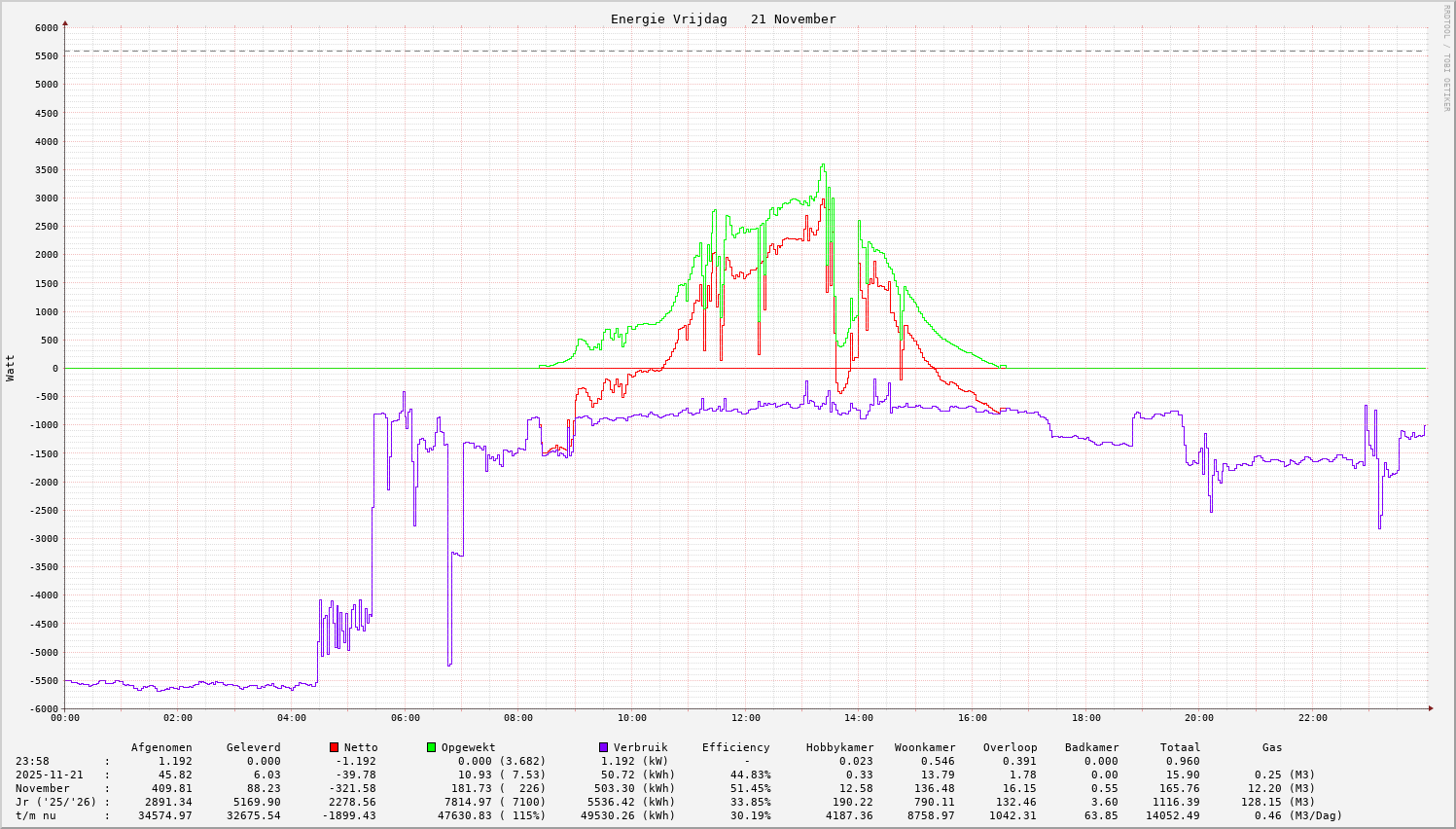Click the 'Watt' y-axis label

click(11, 368)
